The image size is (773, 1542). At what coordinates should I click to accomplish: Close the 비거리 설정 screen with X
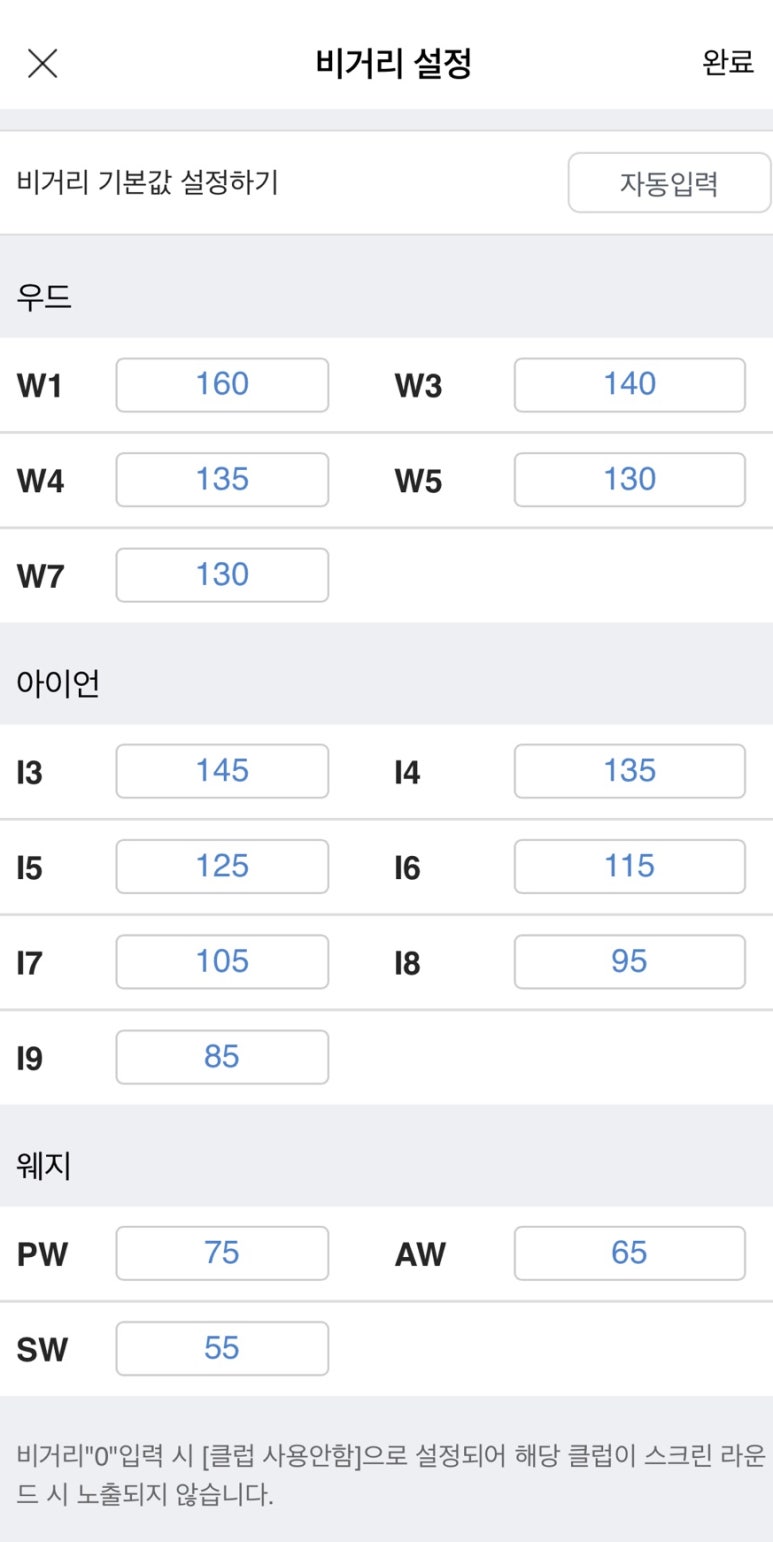(43, 63)
